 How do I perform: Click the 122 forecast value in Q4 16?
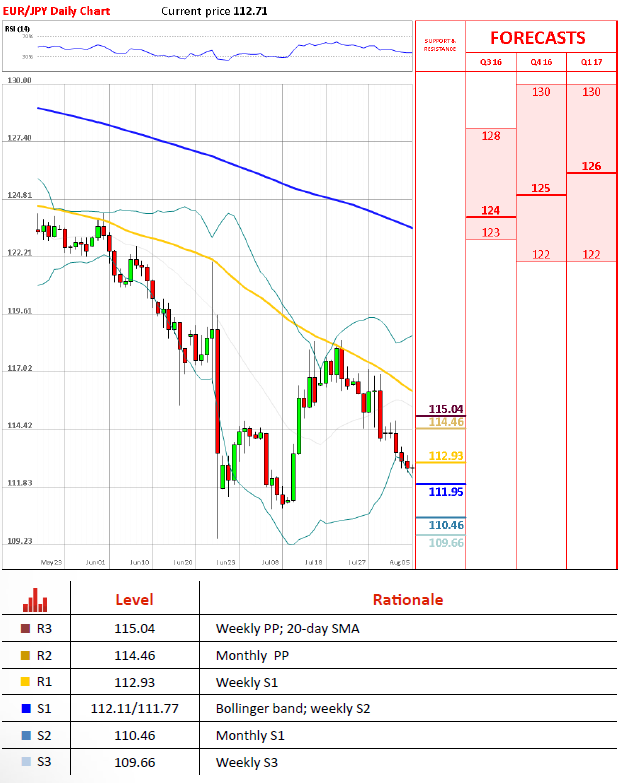pyautogui.click(x=541, y=255)
